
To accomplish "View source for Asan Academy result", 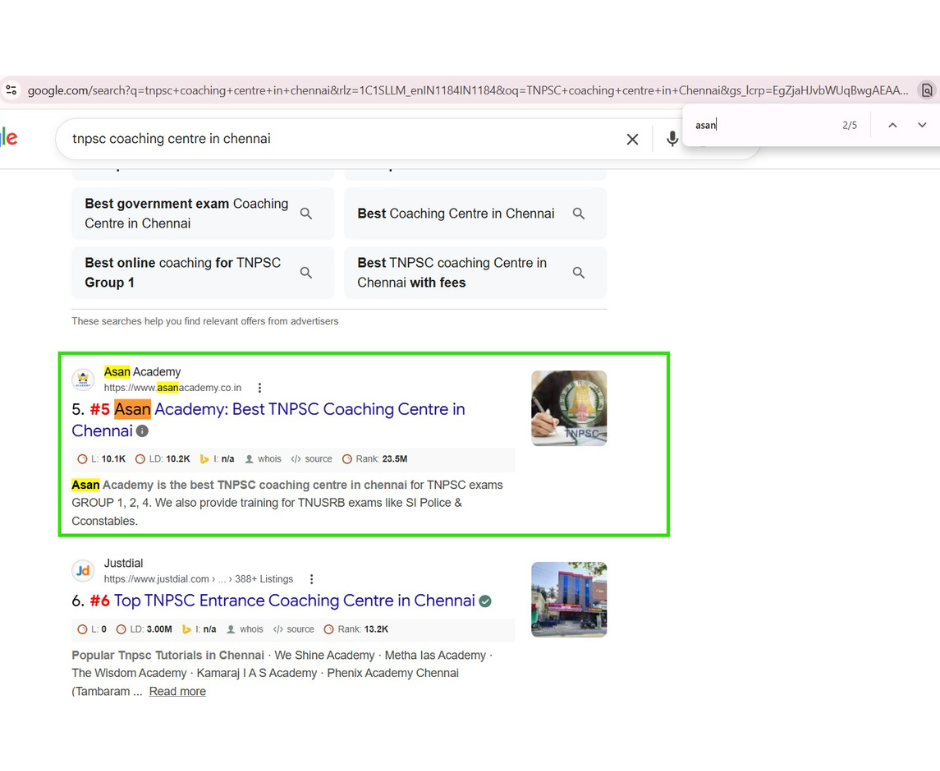I will click(312, 459).
